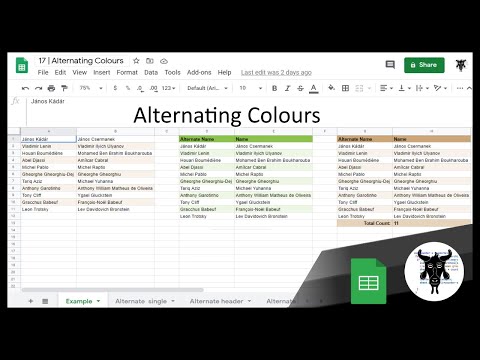Format as currency

click(115, 88)
